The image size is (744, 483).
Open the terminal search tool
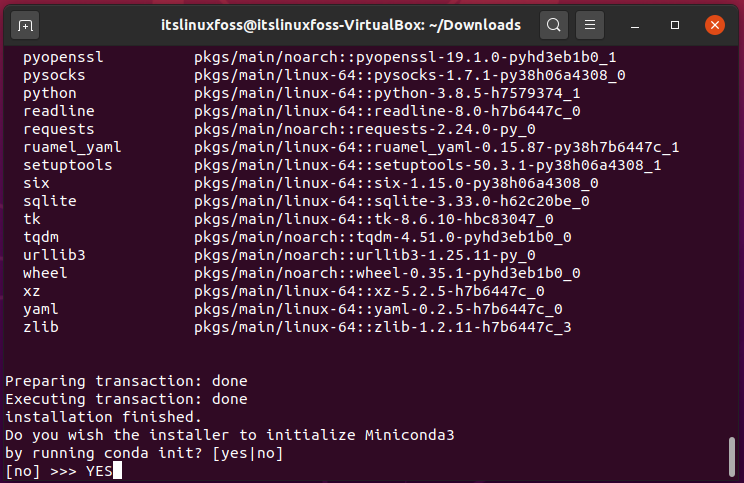(554, 25)
